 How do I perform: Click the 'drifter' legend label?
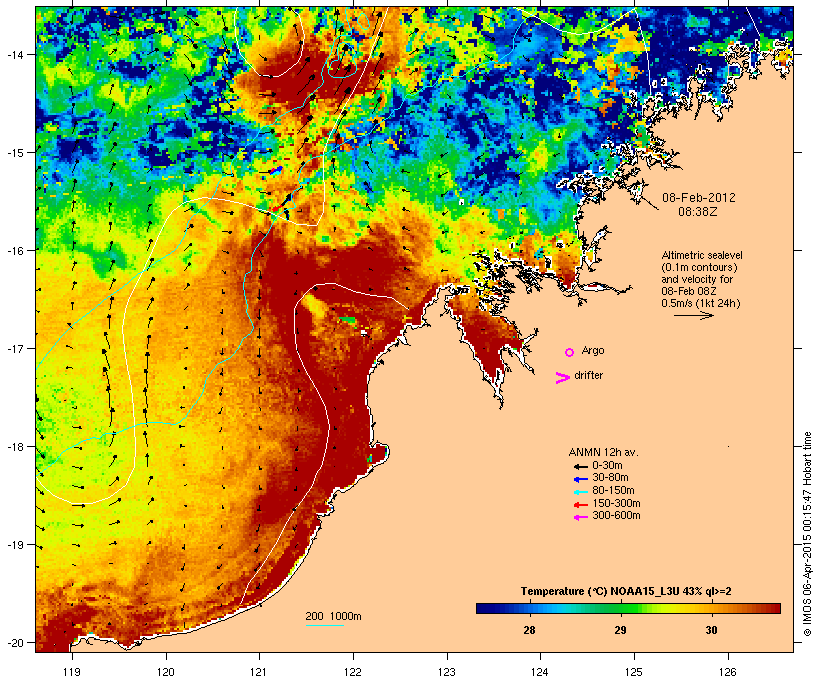[588, 376]
